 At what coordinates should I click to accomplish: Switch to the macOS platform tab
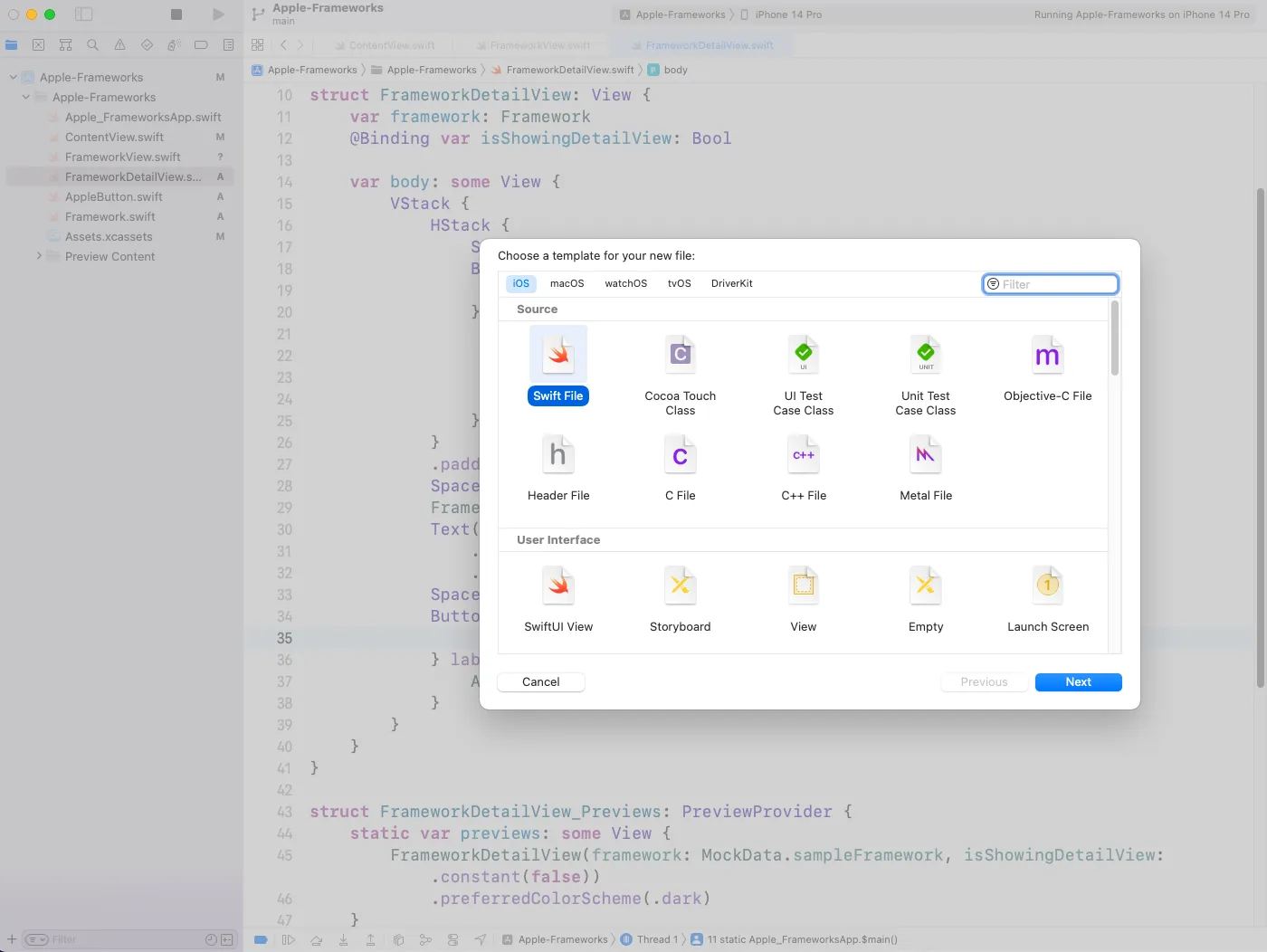pyautogui.click(x=567, y=283)
